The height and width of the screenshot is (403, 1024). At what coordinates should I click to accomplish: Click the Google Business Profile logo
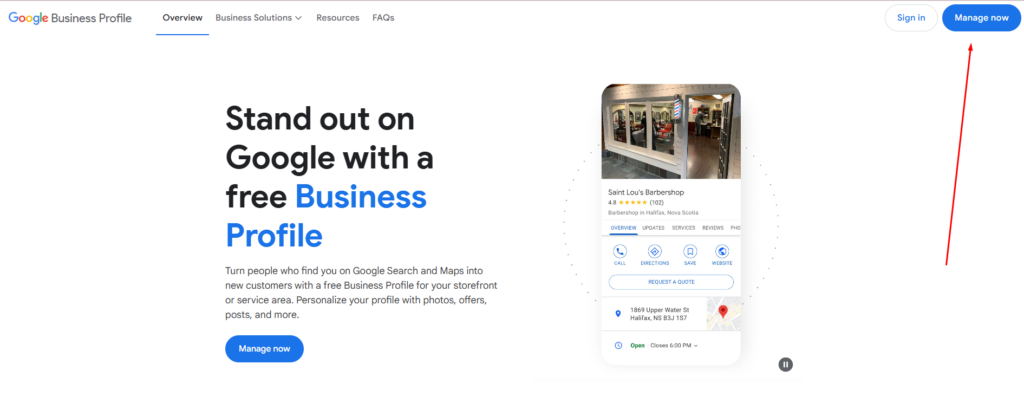(70, 18)
